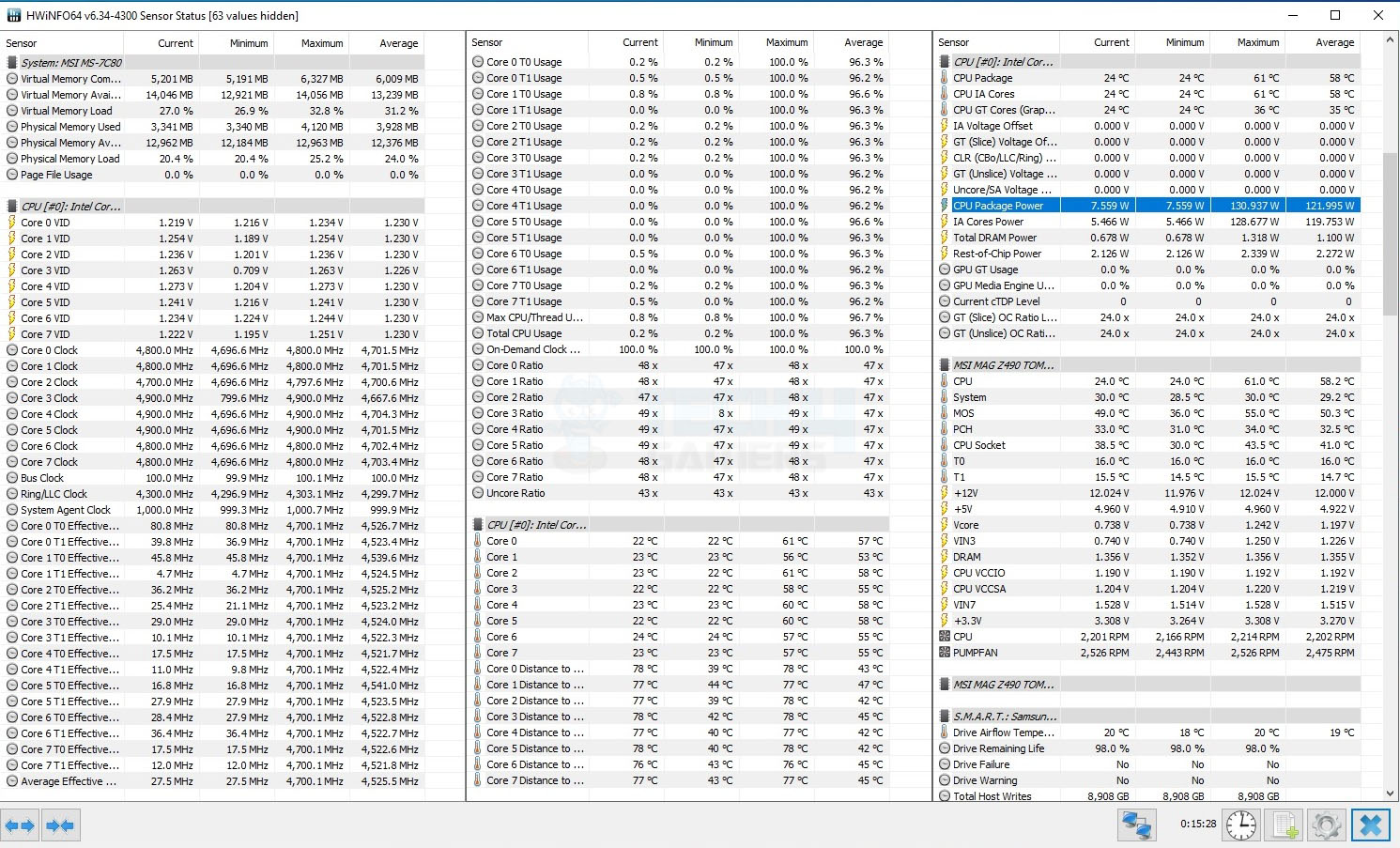Click the HWiNFO64 title bar app icon
Image resolution: width=1400 pixels, height=848 pixels.
tap(13, 15)
